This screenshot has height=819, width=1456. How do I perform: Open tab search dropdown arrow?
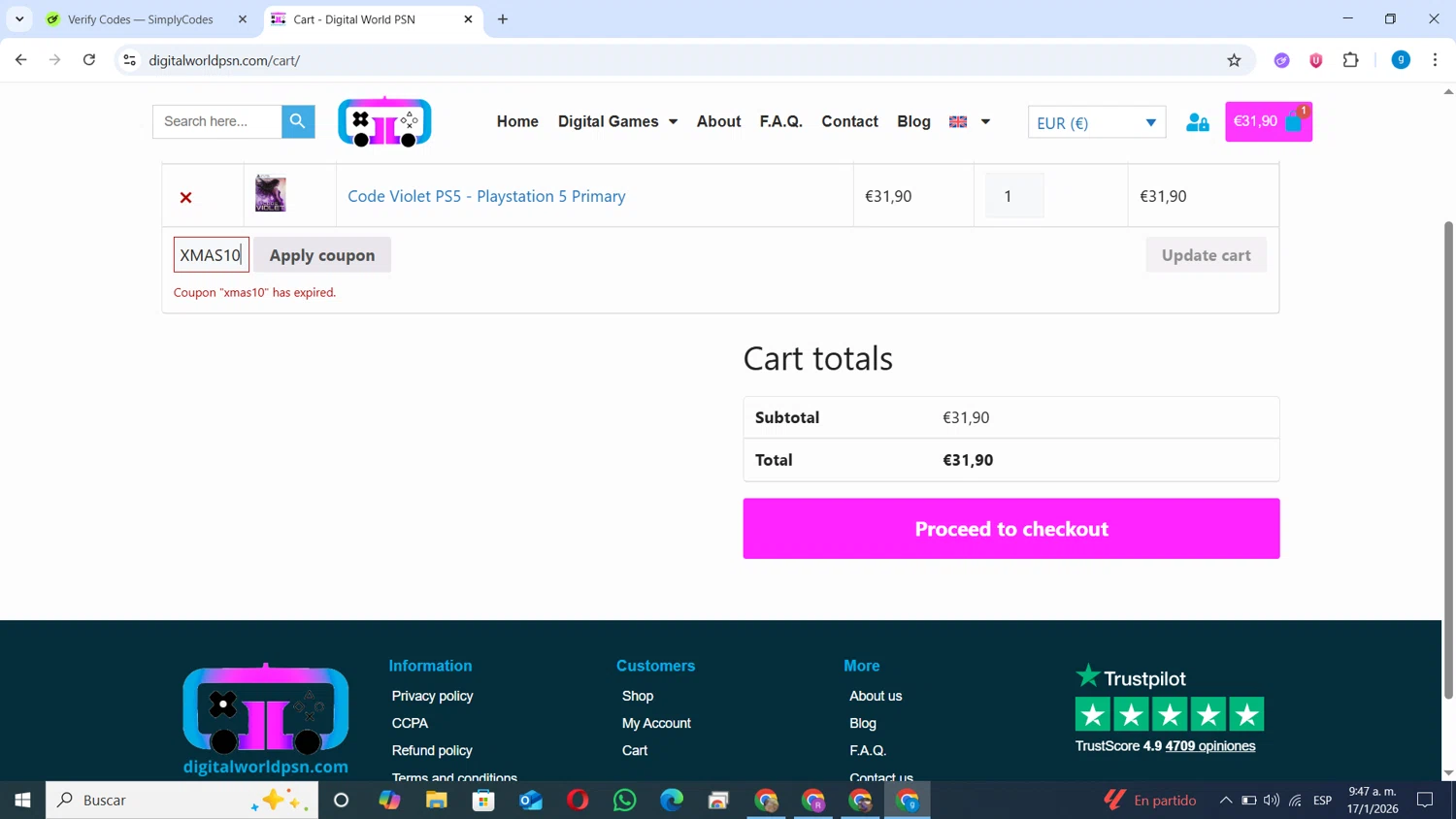click(x=19, y=19)
